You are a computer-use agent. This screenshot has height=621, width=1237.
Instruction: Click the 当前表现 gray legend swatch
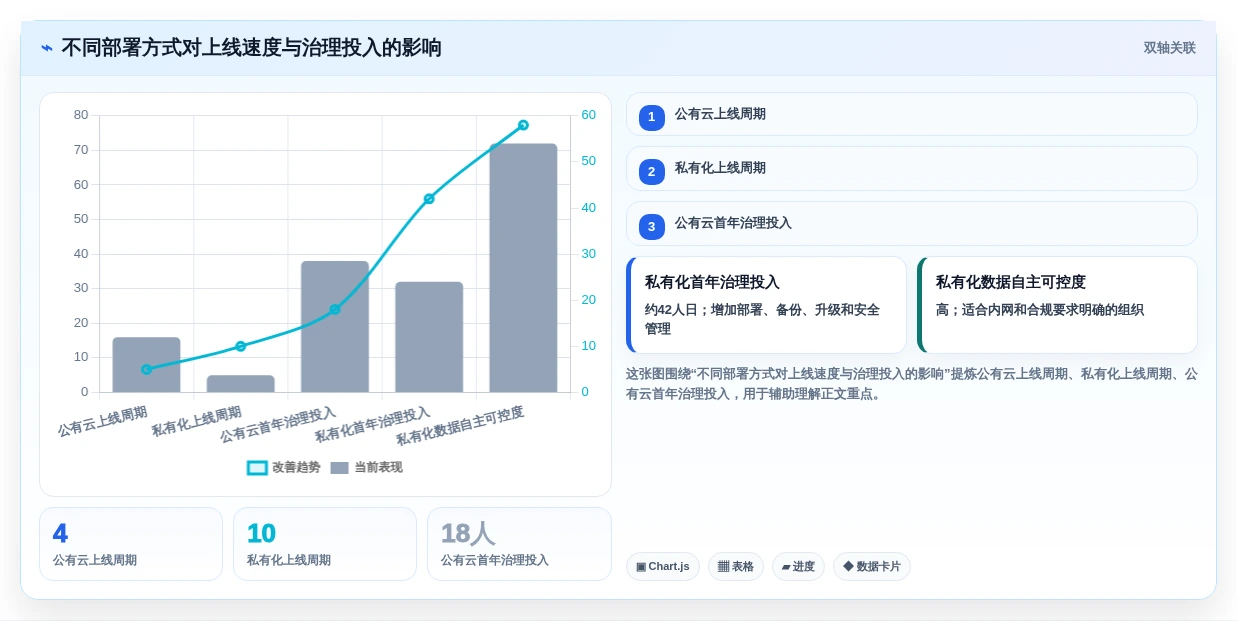(x=340, y=467)
